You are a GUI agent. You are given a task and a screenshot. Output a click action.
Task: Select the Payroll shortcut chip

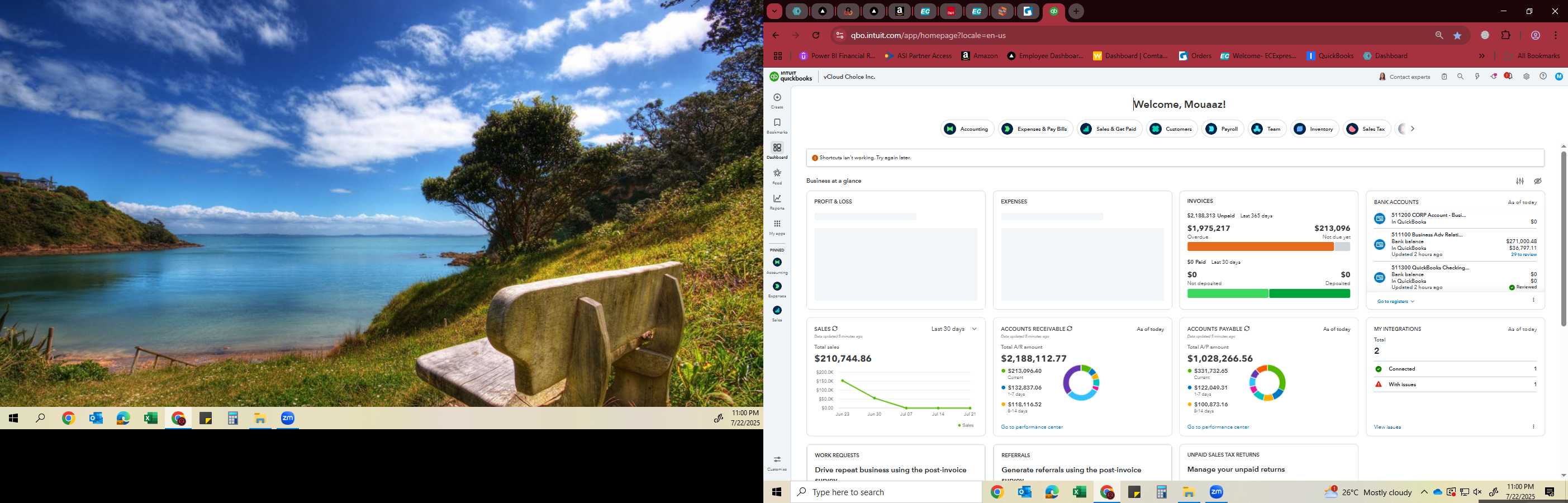point(1223,129)
